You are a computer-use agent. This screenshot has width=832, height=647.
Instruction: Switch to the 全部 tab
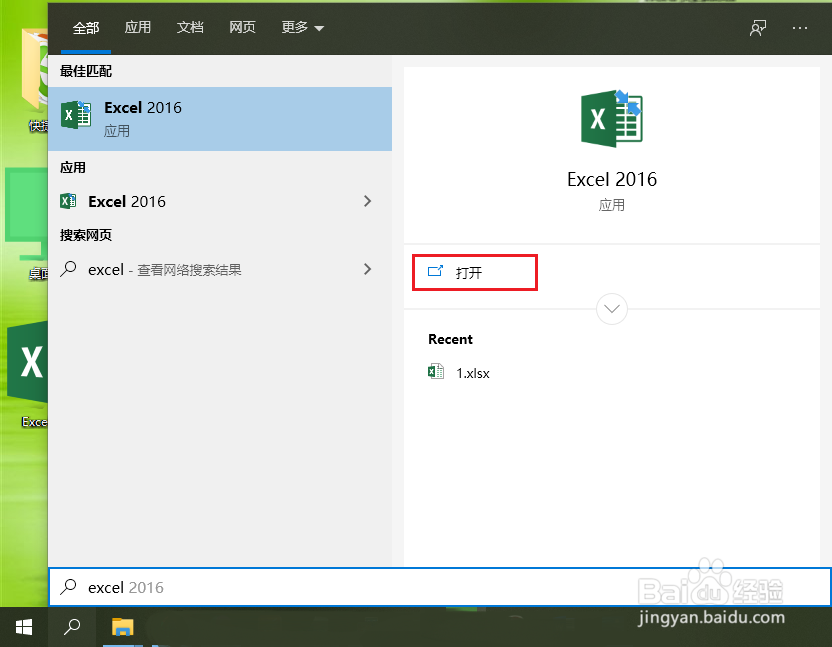click(x=86, y=28)
